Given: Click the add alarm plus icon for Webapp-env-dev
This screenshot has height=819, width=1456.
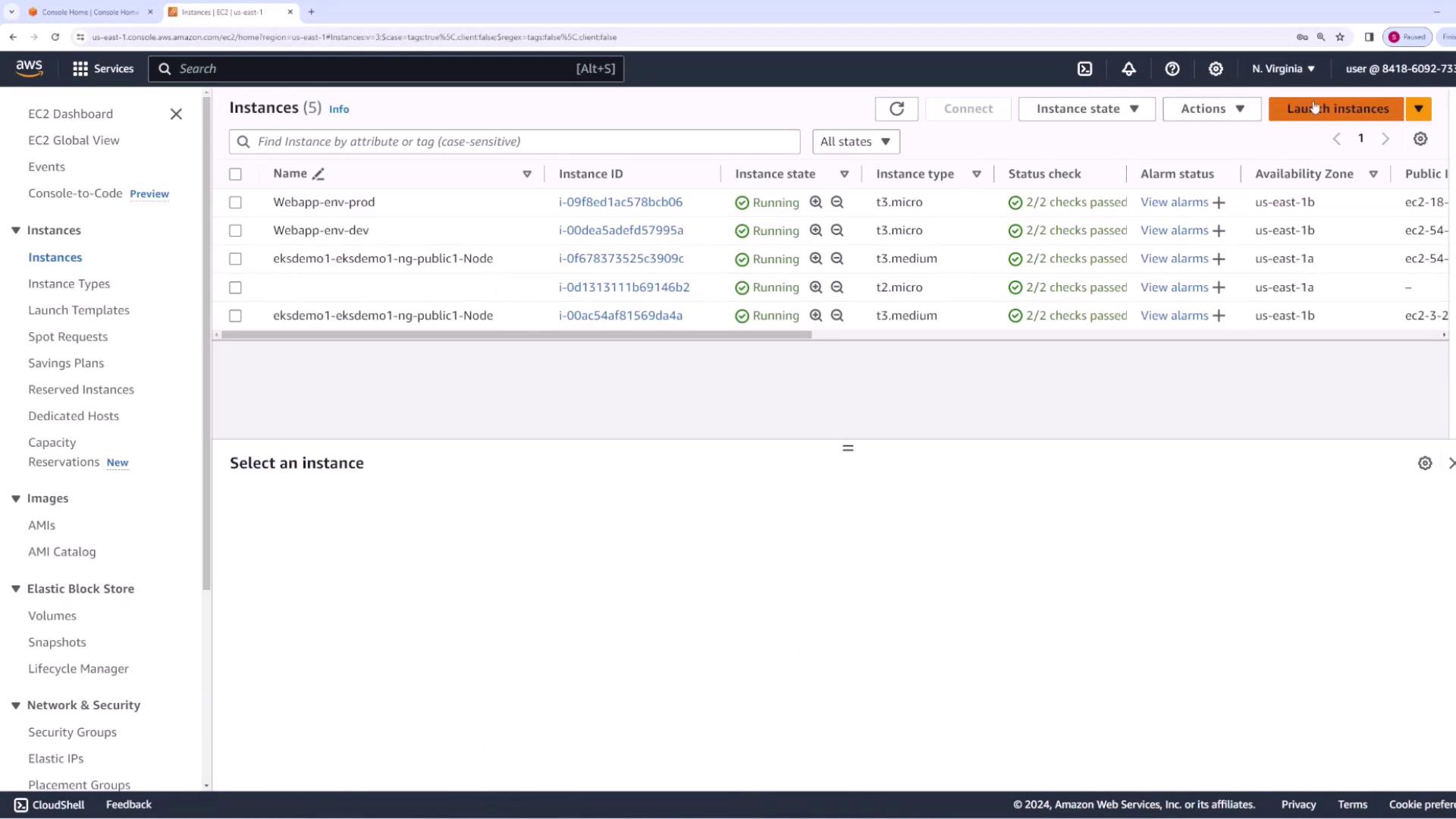Looking at the screenshot, I should (1219, 231).
